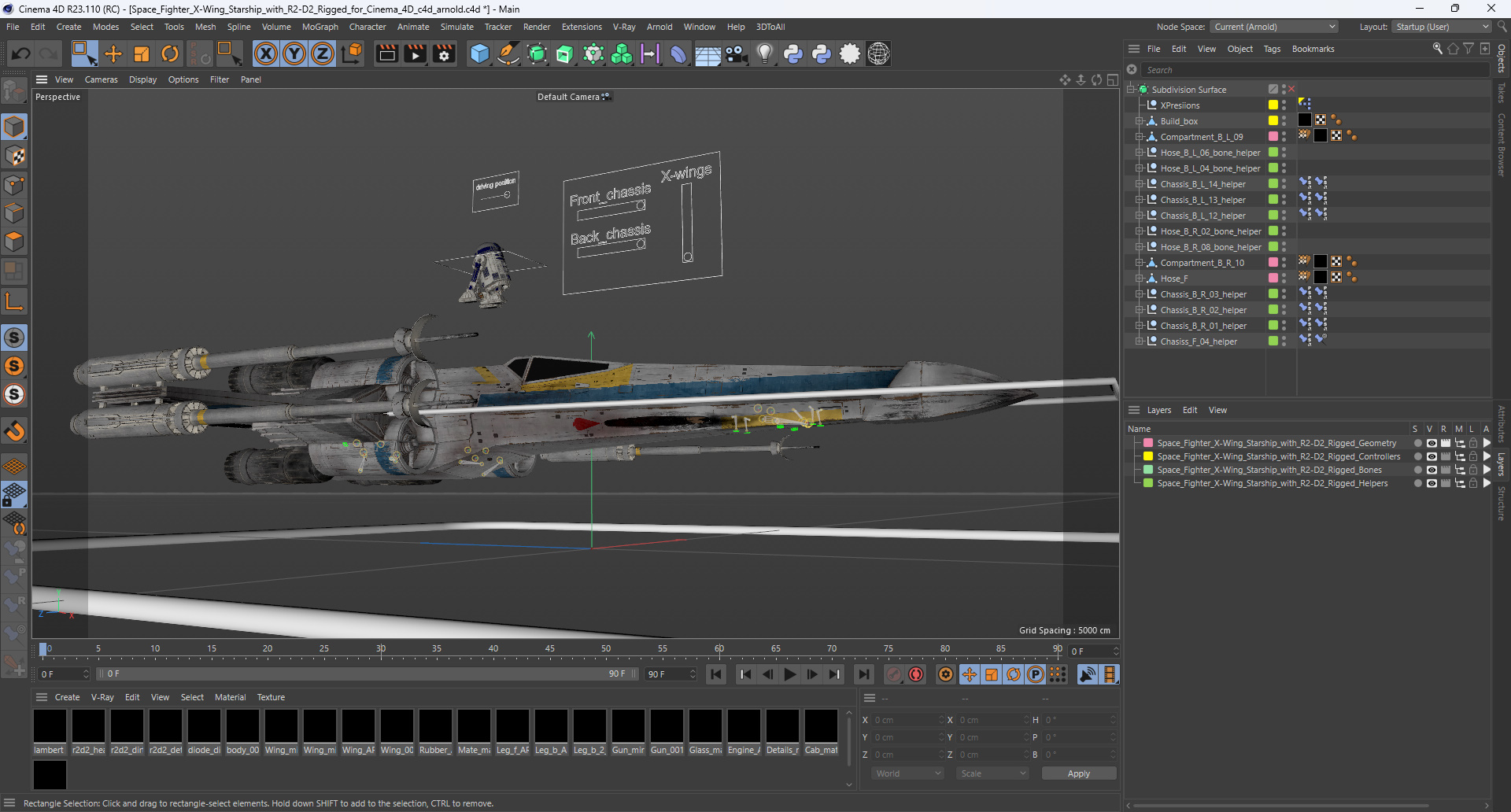1511x812 pixels.
Task: Click the Axis L-shaped tool icon
Action: (x=15, y=301)
